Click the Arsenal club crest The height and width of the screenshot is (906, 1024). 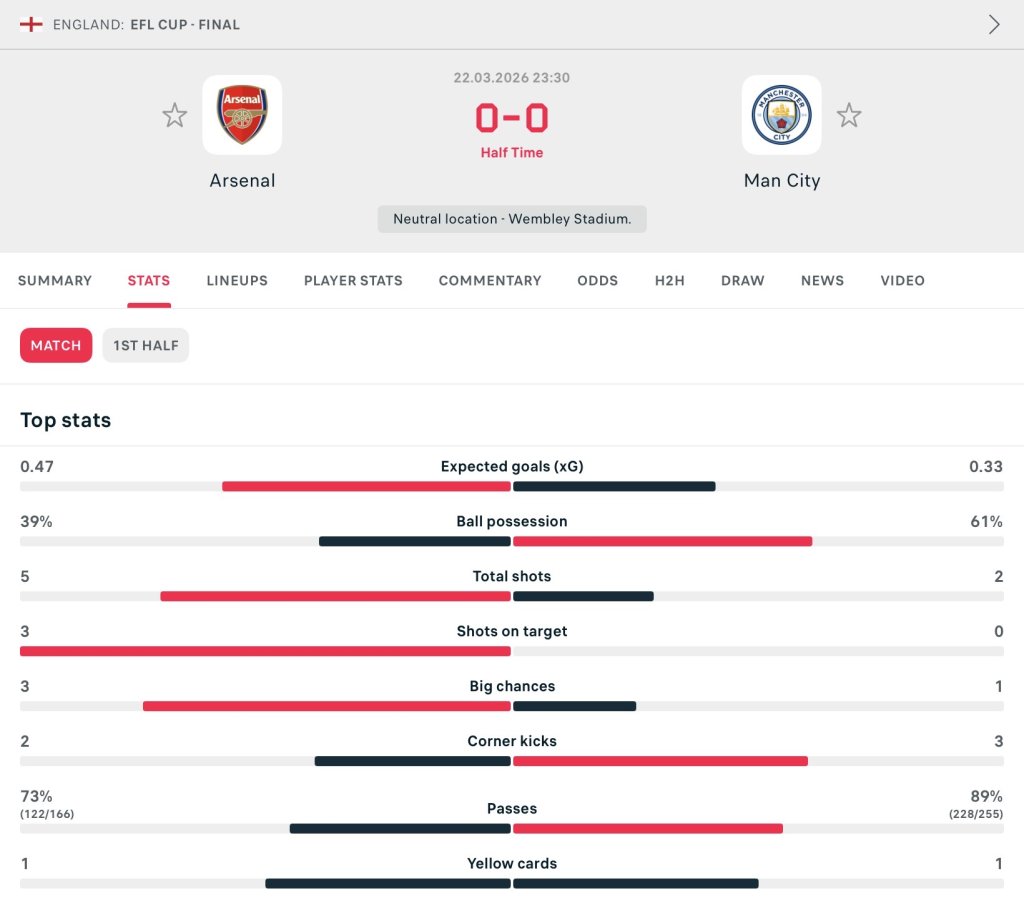(x=242, y=114)
